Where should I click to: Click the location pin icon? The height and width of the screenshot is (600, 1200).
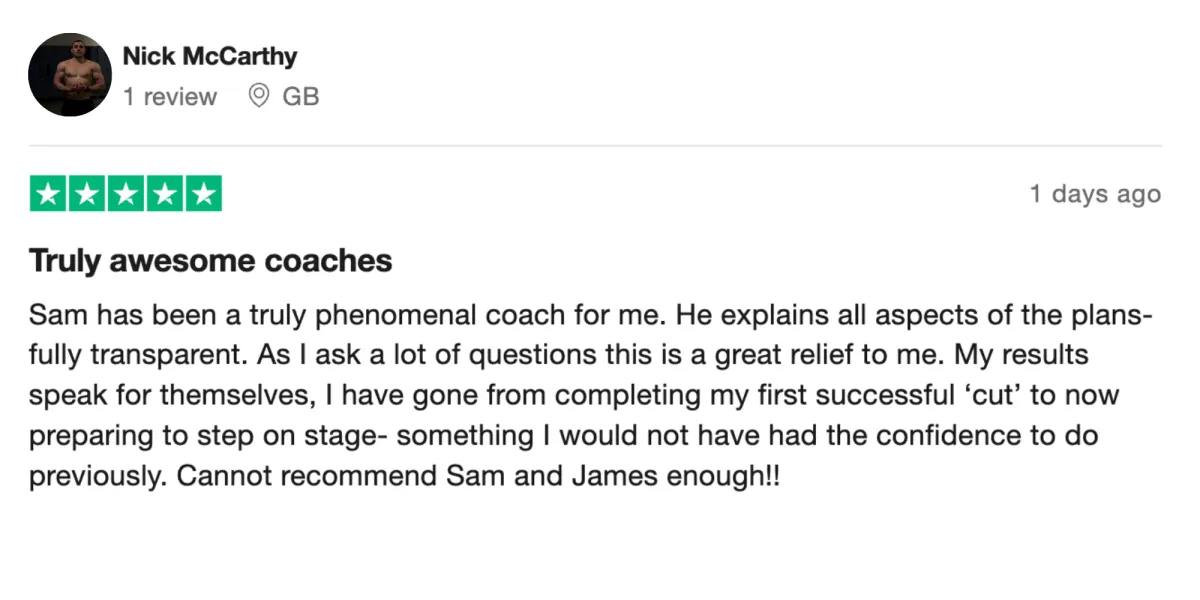point(259,97)
